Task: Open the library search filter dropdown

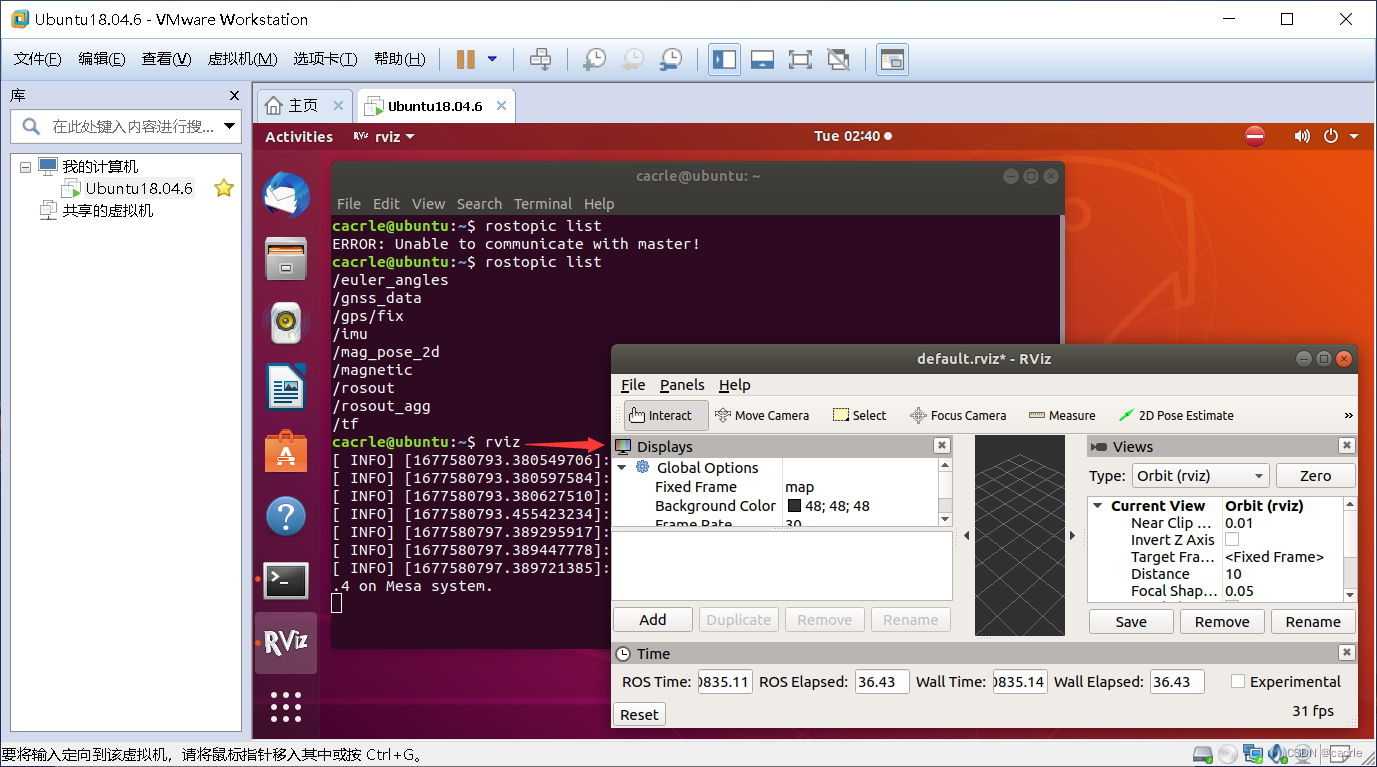Action: click(231, 126)
